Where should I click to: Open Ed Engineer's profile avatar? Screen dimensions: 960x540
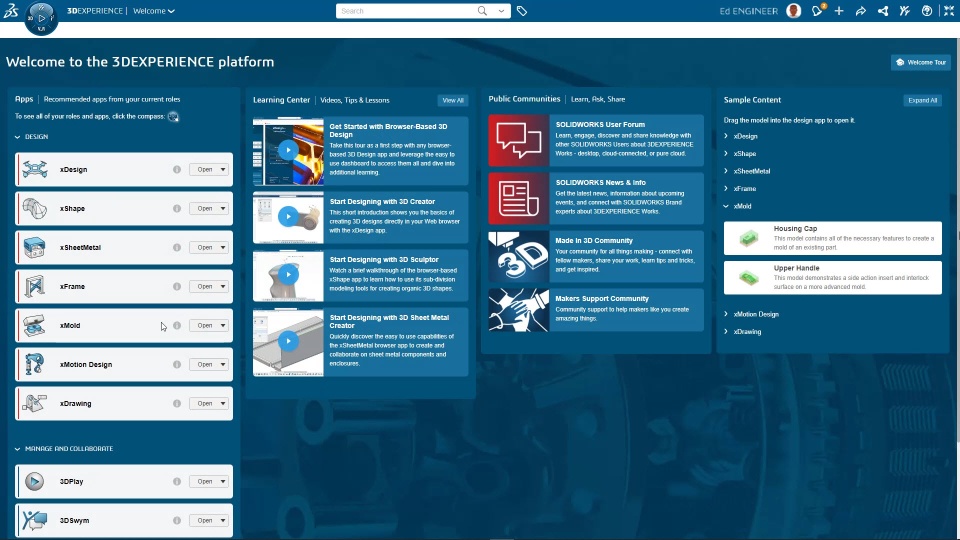pos(793,10)
